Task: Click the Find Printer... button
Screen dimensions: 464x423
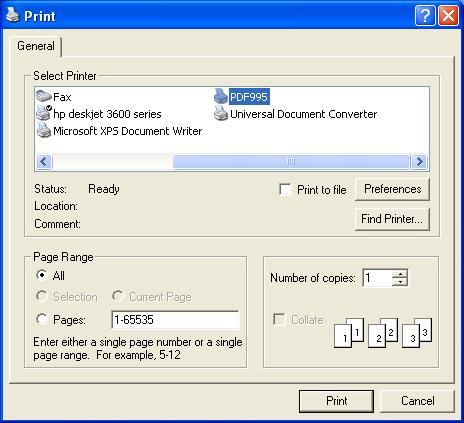Action: pyautogui.click(x=392, y=219)
